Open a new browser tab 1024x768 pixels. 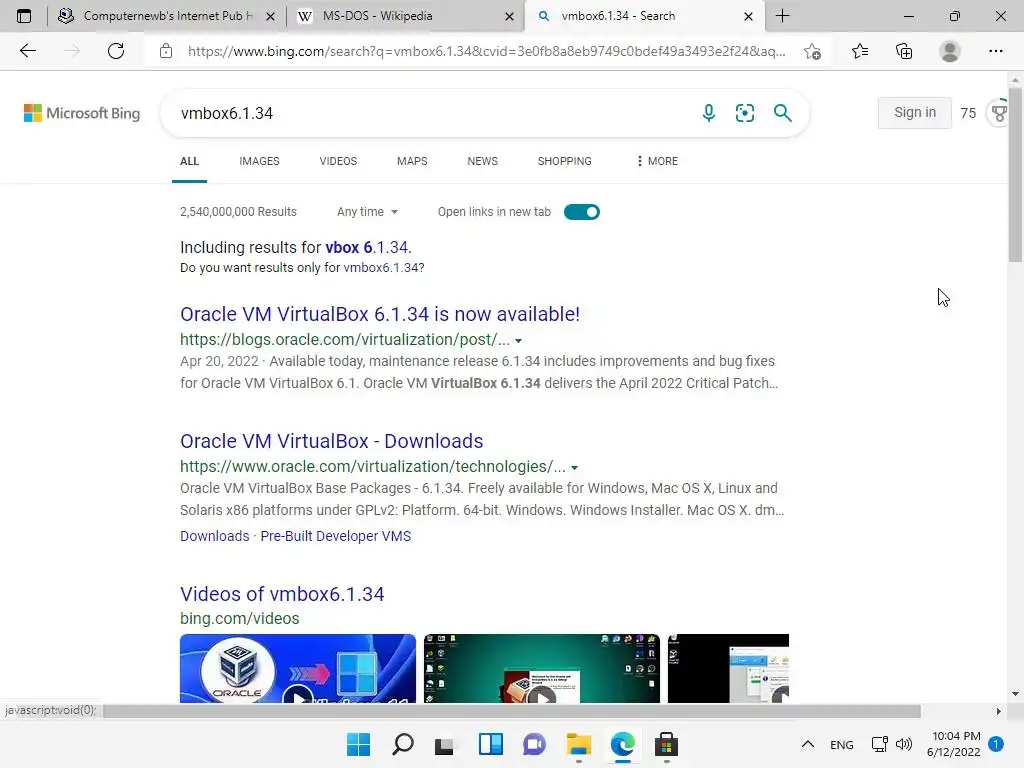(x=782, y=16)
